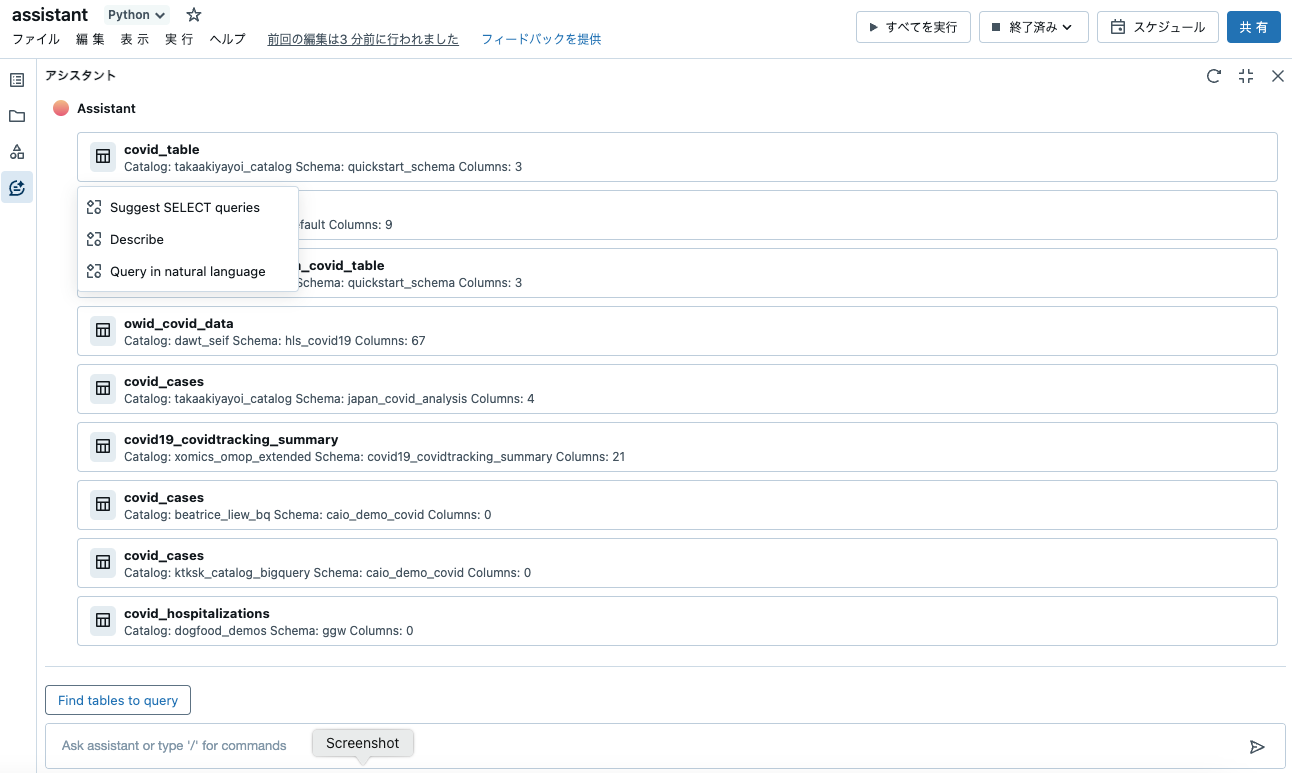This screenshot has height=773, width=1292.
Task: Refresh the Assistant conversation
Action: pos(1213,75)
